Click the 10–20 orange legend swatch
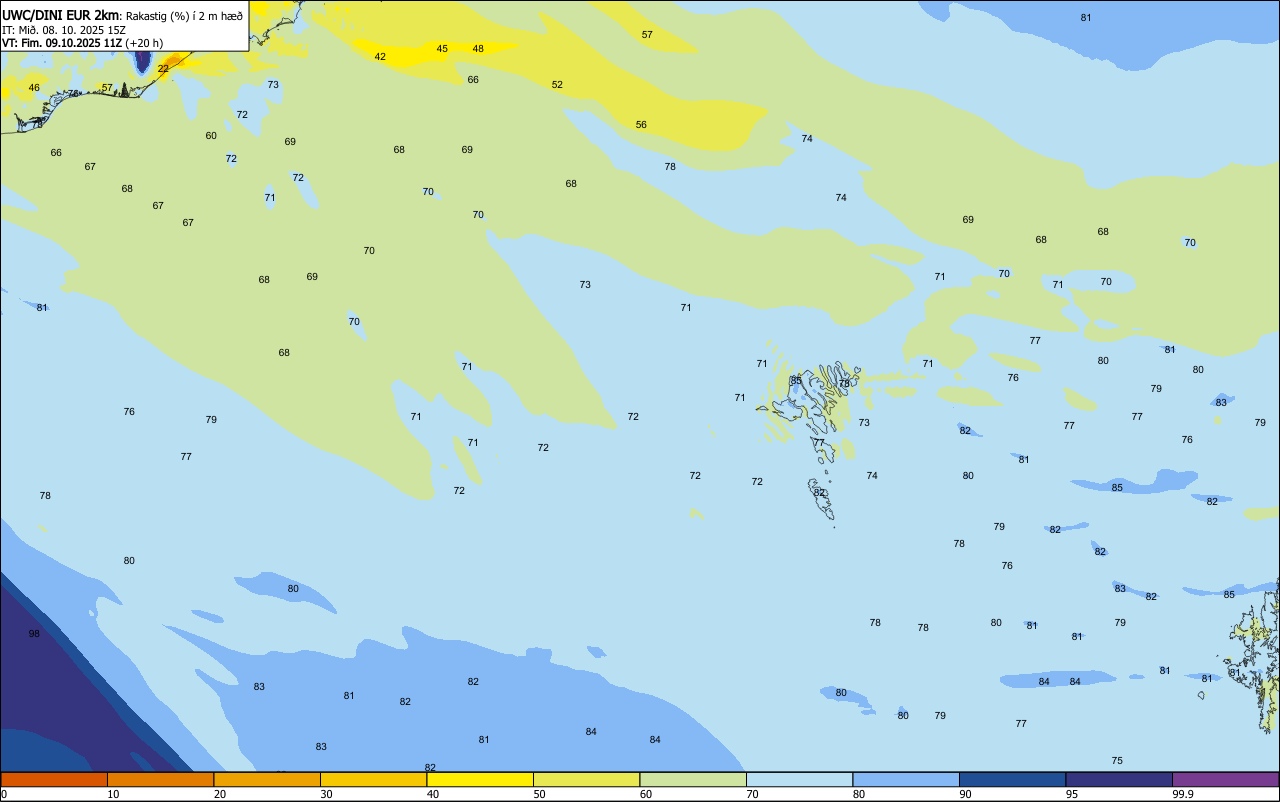1280x802 pixels. 160,780
